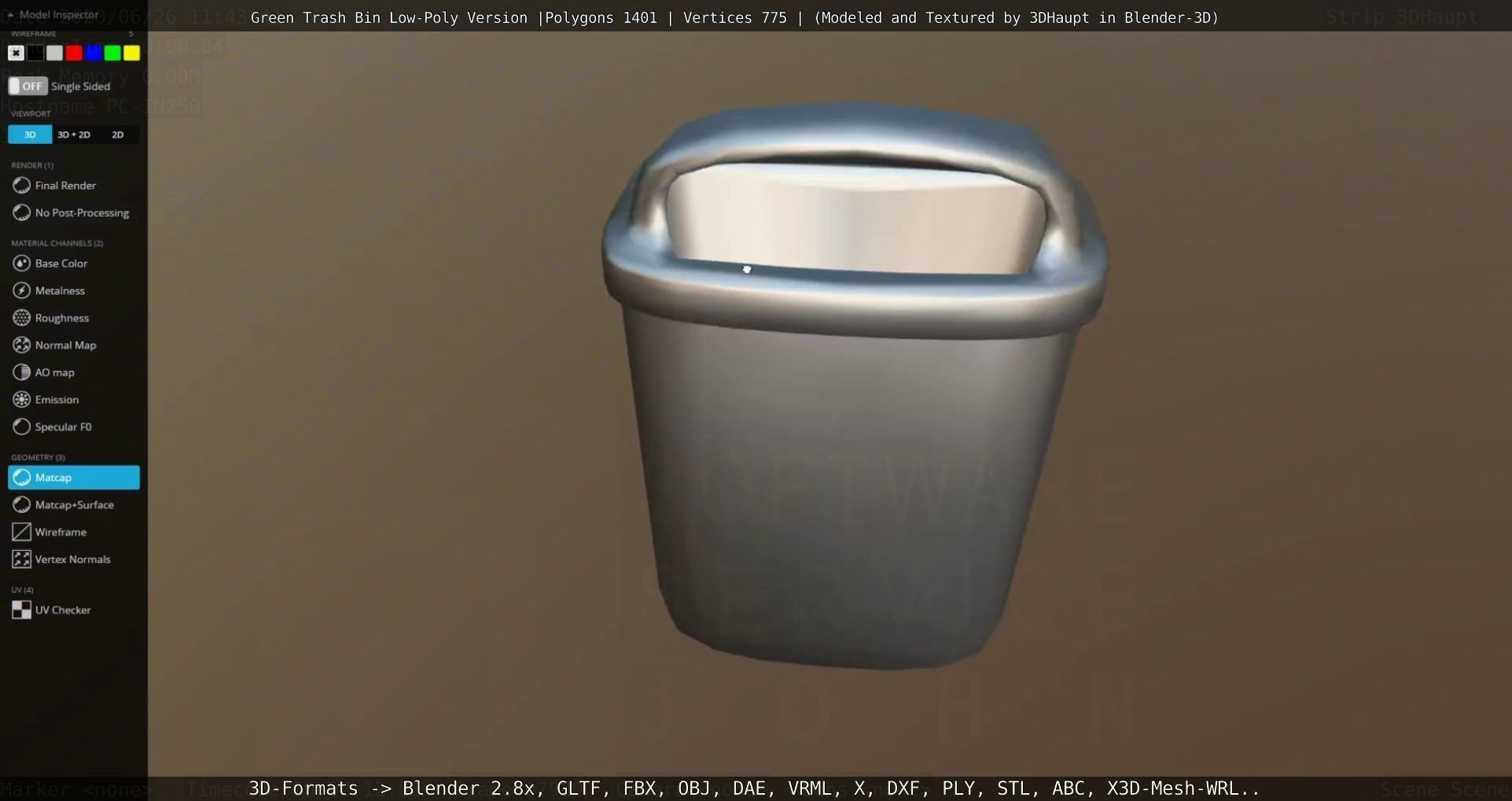The width and height of the screenshot is (1512, 801).
Task: Click the GEOMETRY (3) section heading
Action: tap(38, 457)
